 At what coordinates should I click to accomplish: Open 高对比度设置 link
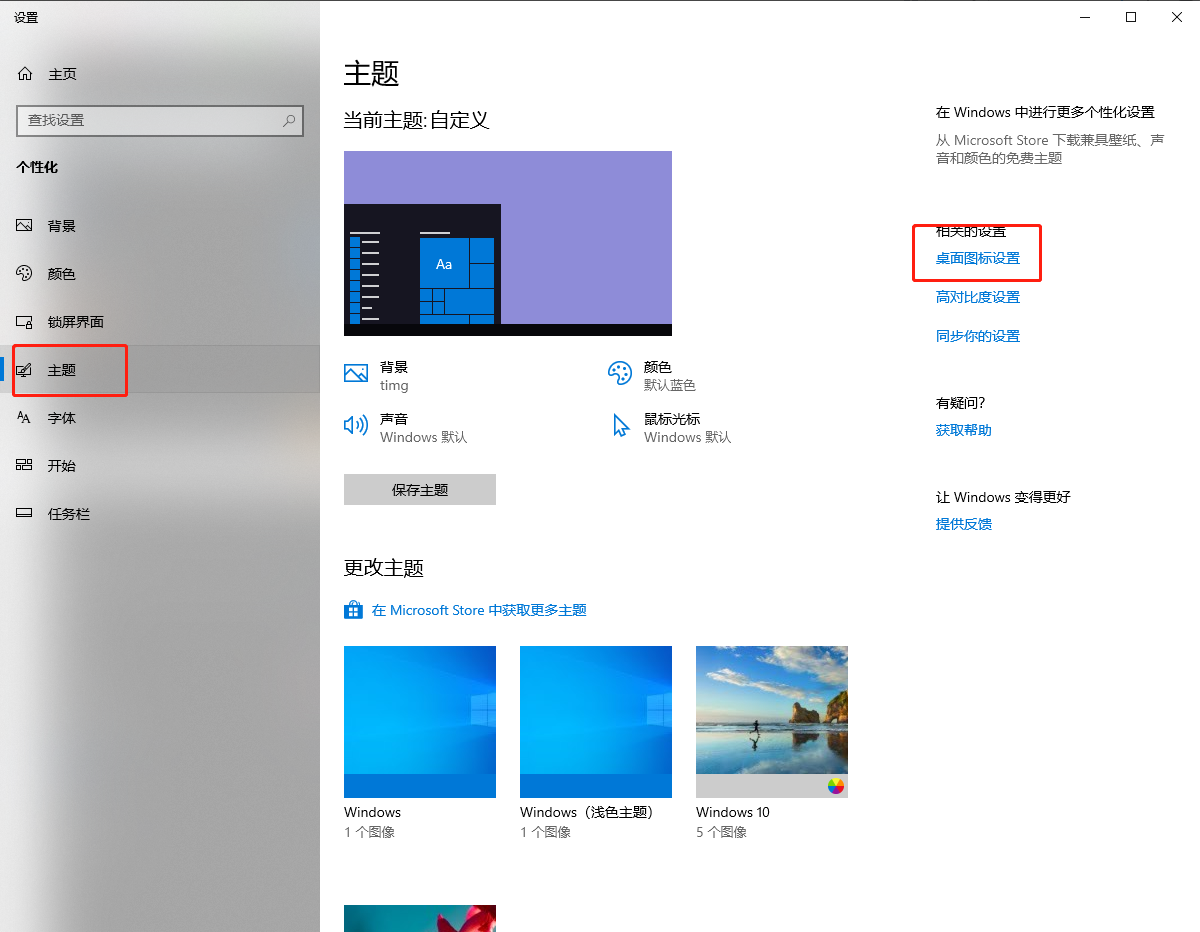click(977, 296)
